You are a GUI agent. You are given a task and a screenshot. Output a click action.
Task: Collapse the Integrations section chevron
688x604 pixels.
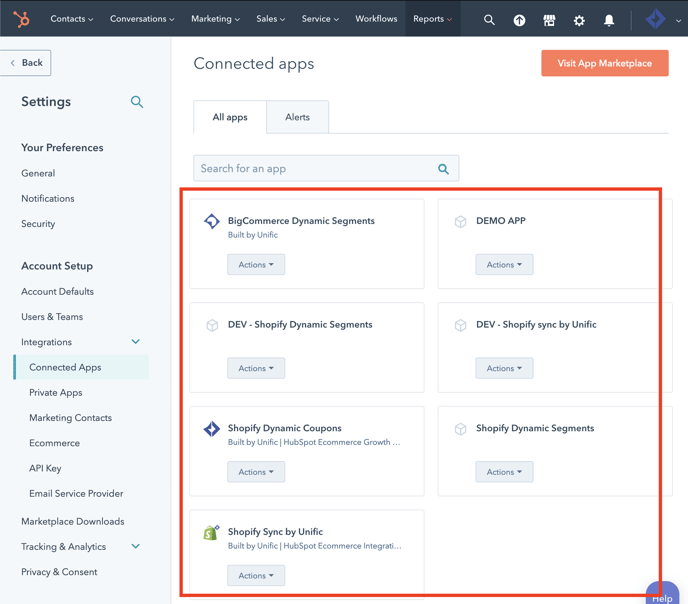pos(136,342)
